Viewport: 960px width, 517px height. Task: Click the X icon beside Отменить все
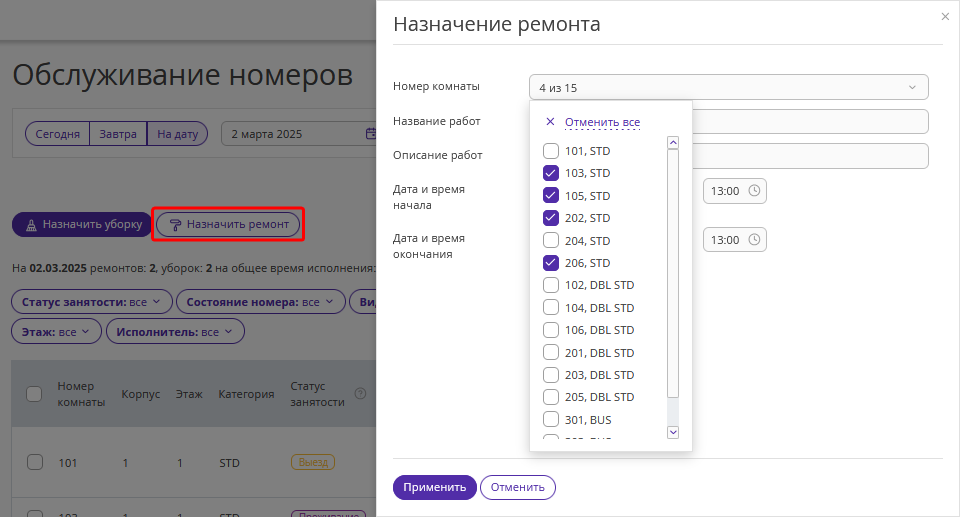tap(550, 122)
